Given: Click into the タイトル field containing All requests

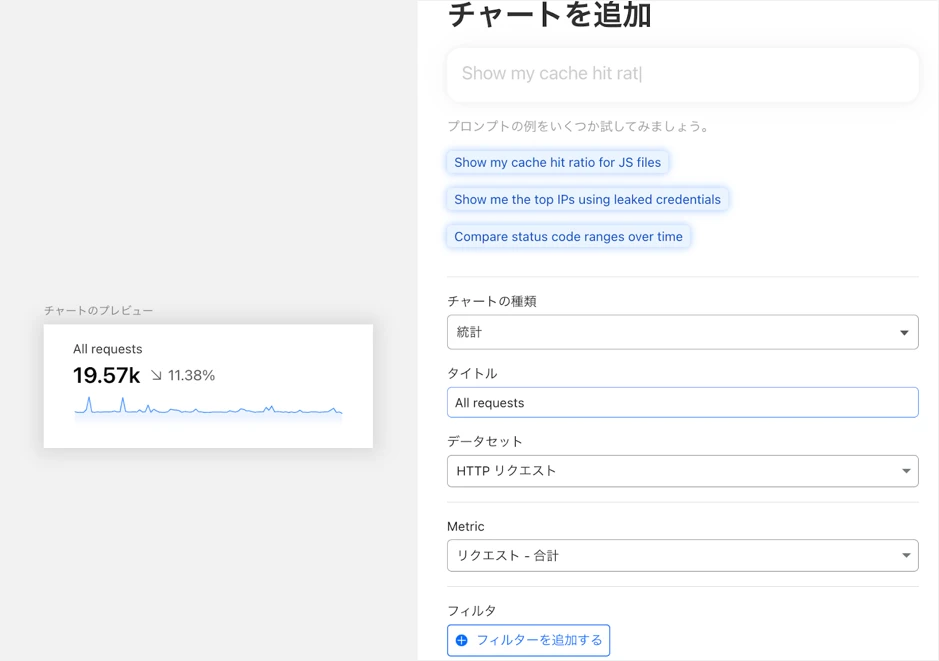Looking at the screenshot, I should [682, 403].
